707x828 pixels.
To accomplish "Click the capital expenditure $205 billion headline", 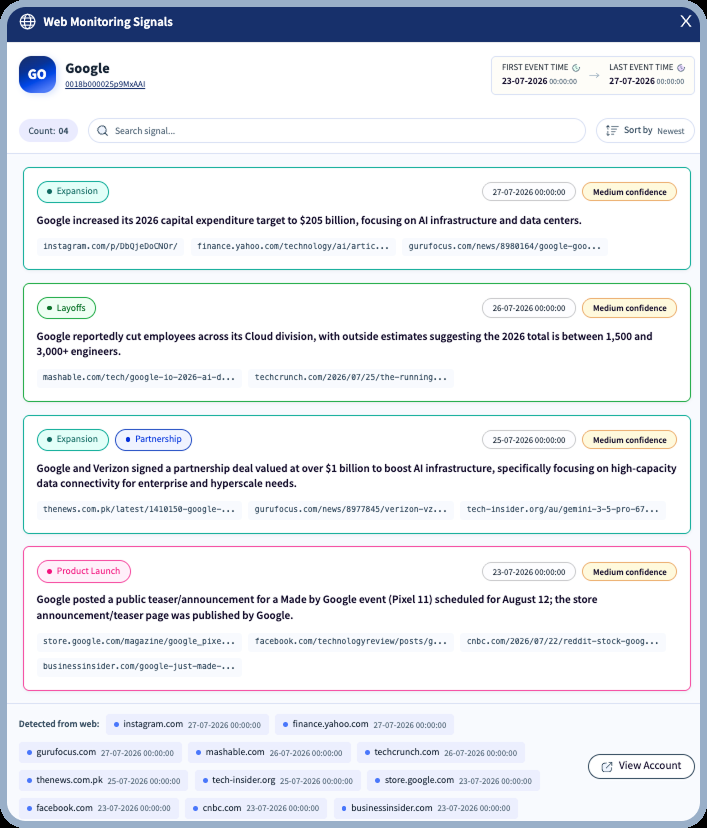I will (309, 221).
